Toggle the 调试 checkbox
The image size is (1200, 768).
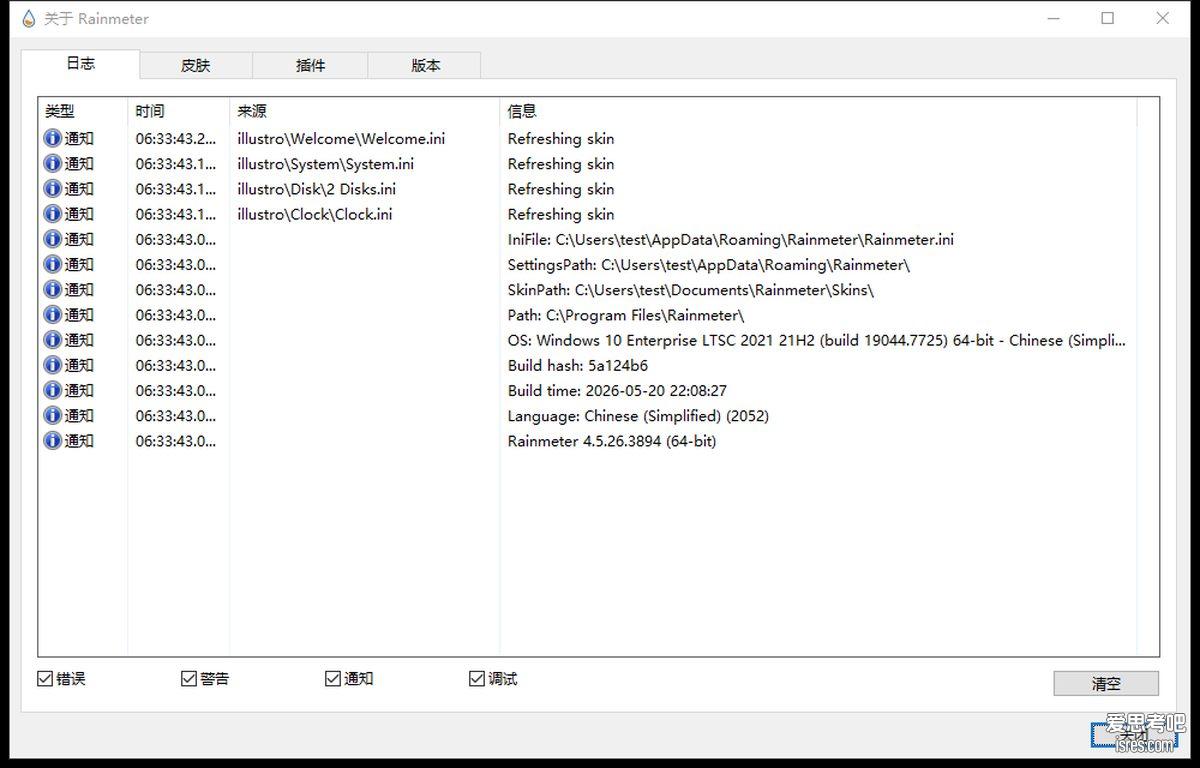click(477, 679)
